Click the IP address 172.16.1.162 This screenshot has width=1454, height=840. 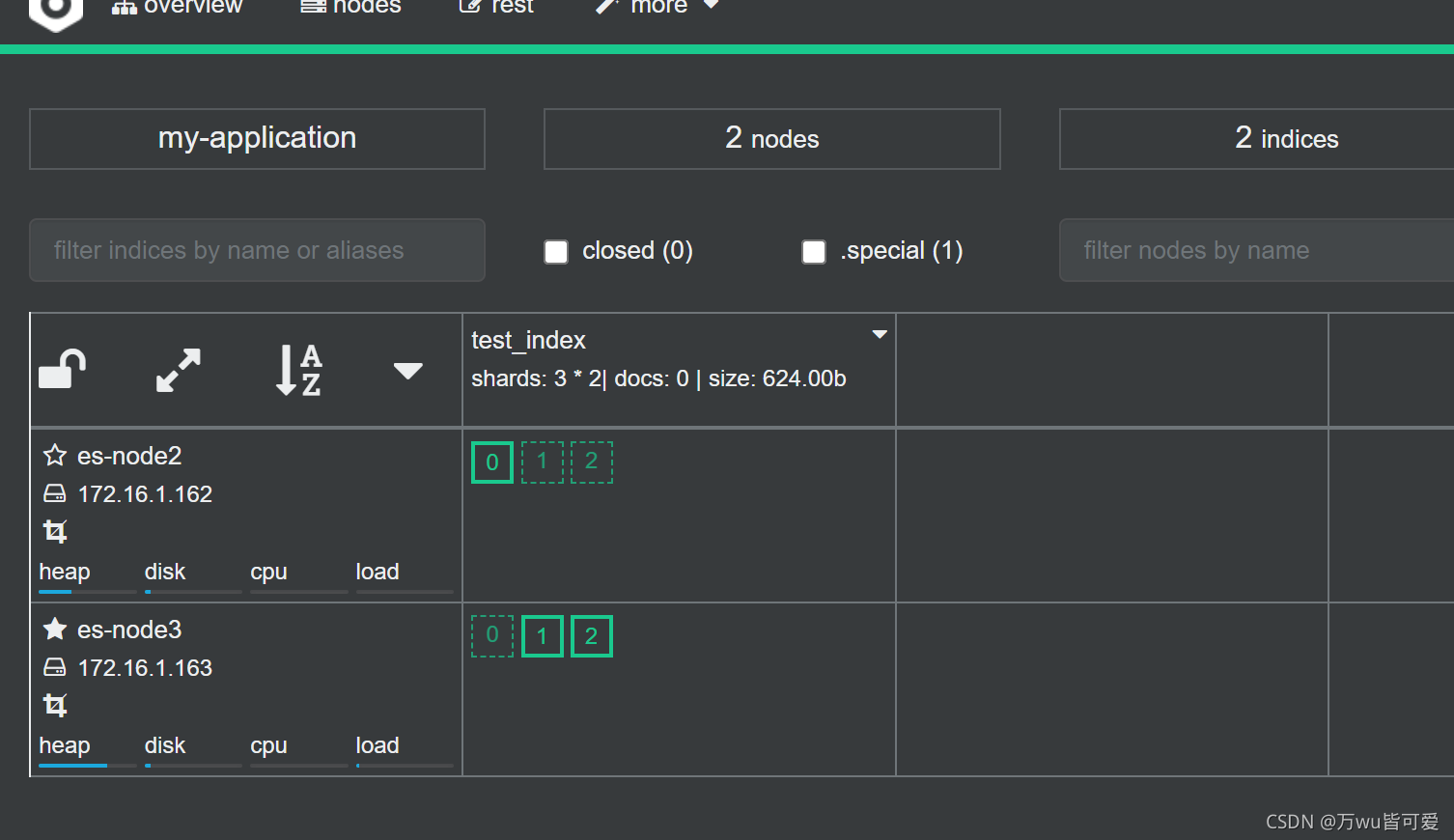(x=145, y=494)
